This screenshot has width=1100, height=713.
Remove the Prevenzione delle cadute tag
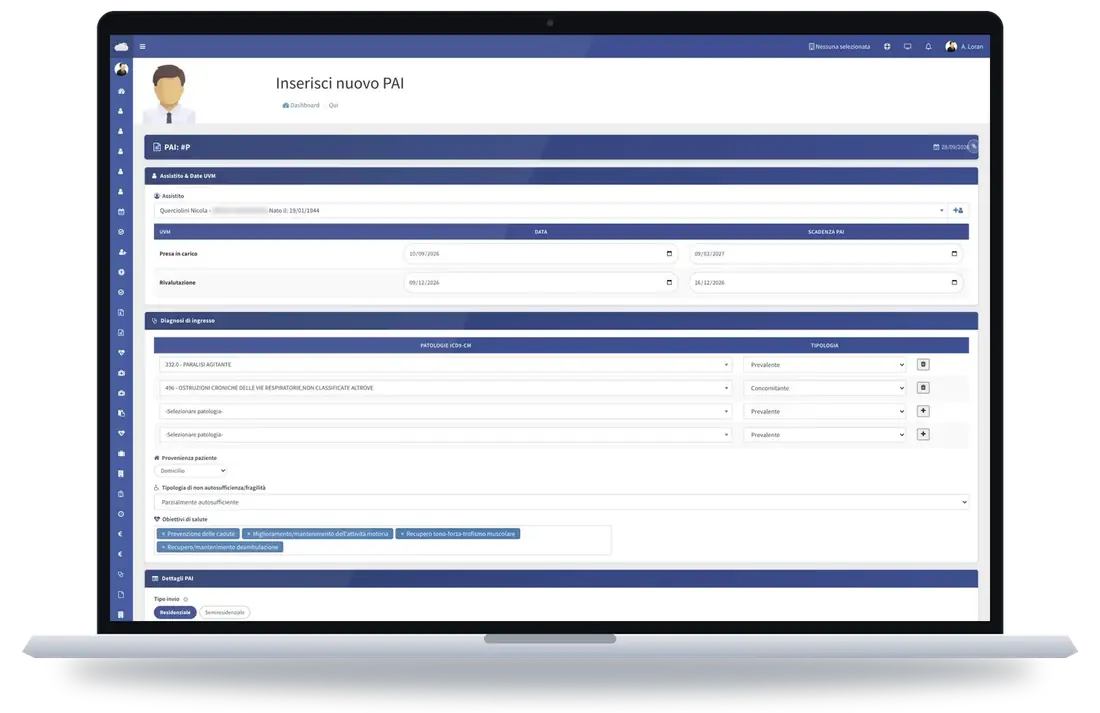(x=163, y=534)
